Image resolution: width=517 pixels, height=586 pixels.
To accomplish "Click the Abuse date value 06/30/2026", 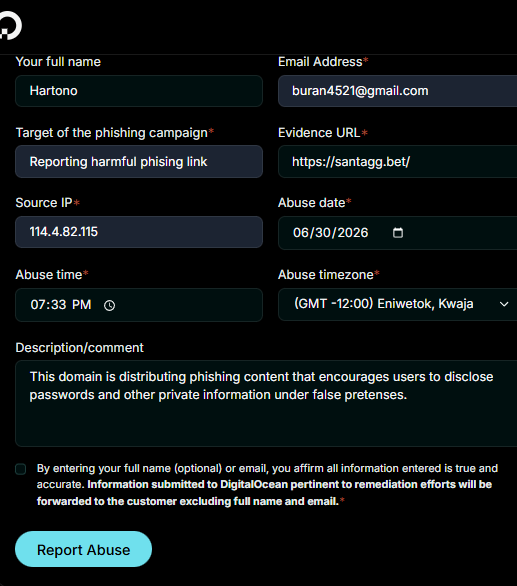I will coord(330,232).
